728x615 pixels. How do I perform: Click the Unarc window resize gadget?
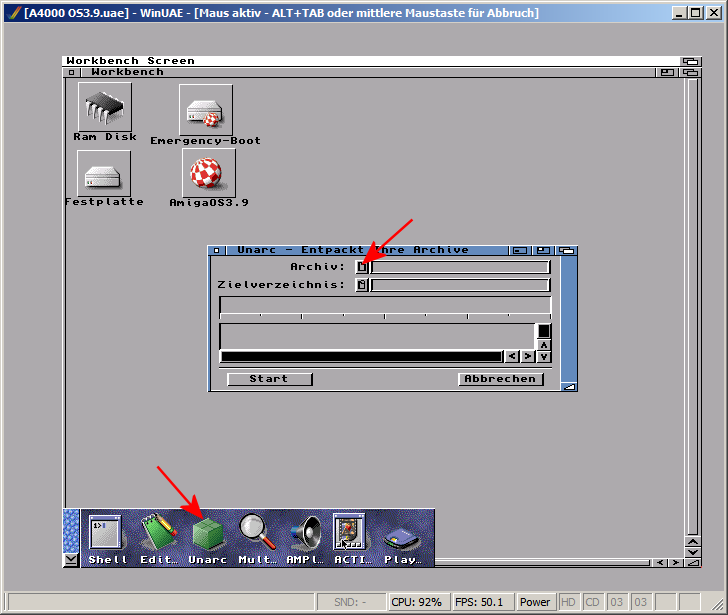click(x=569, y=387)
